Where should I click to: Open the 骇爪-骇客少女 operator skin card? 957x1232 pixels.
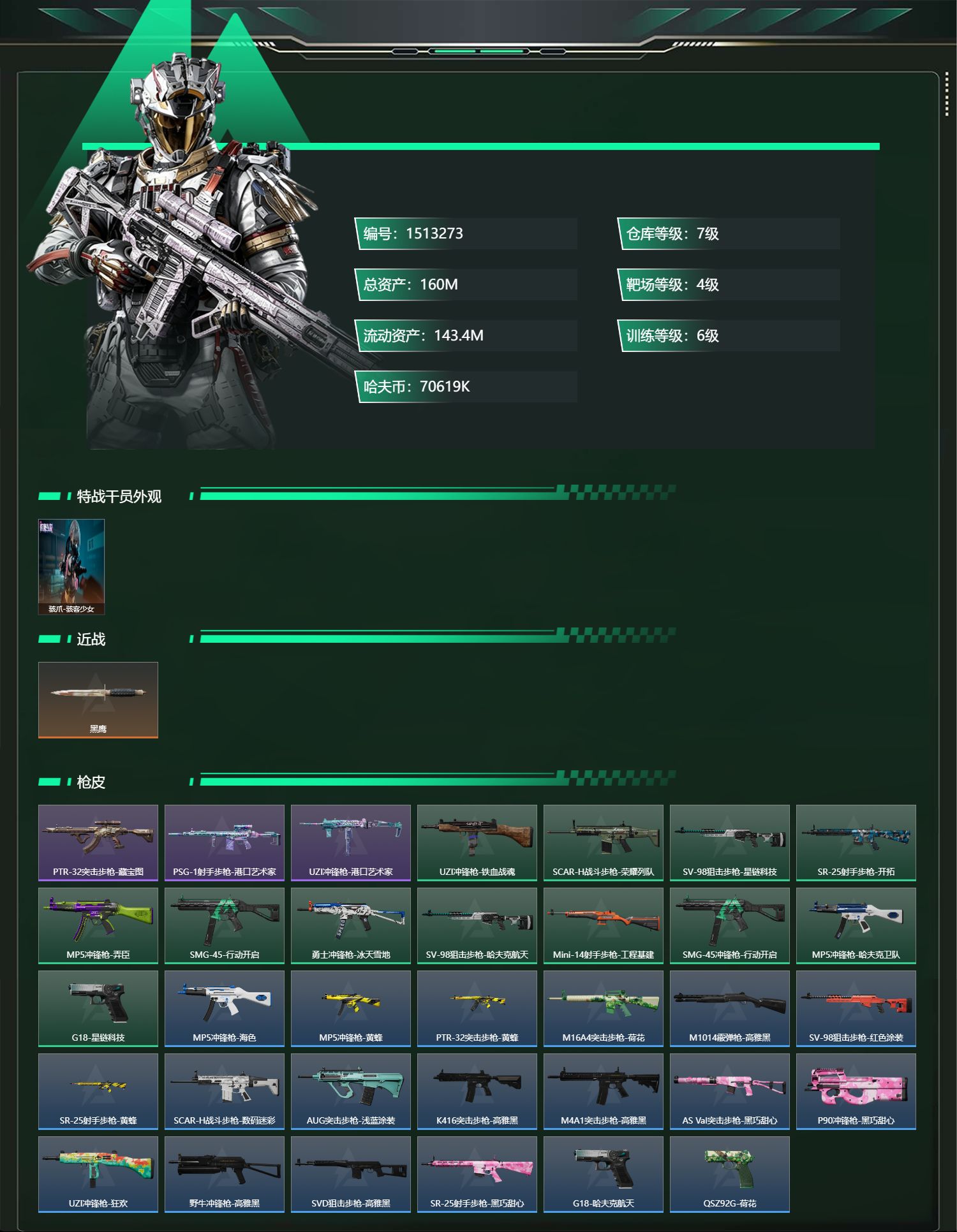coord(71,567)
